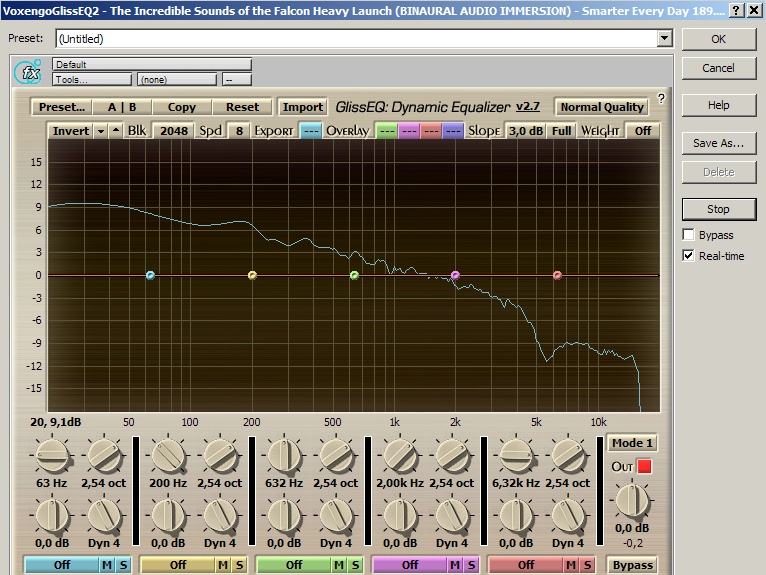Click the cyan band 63 Hz node
This screenshot has width=766, height=575.
150,276
